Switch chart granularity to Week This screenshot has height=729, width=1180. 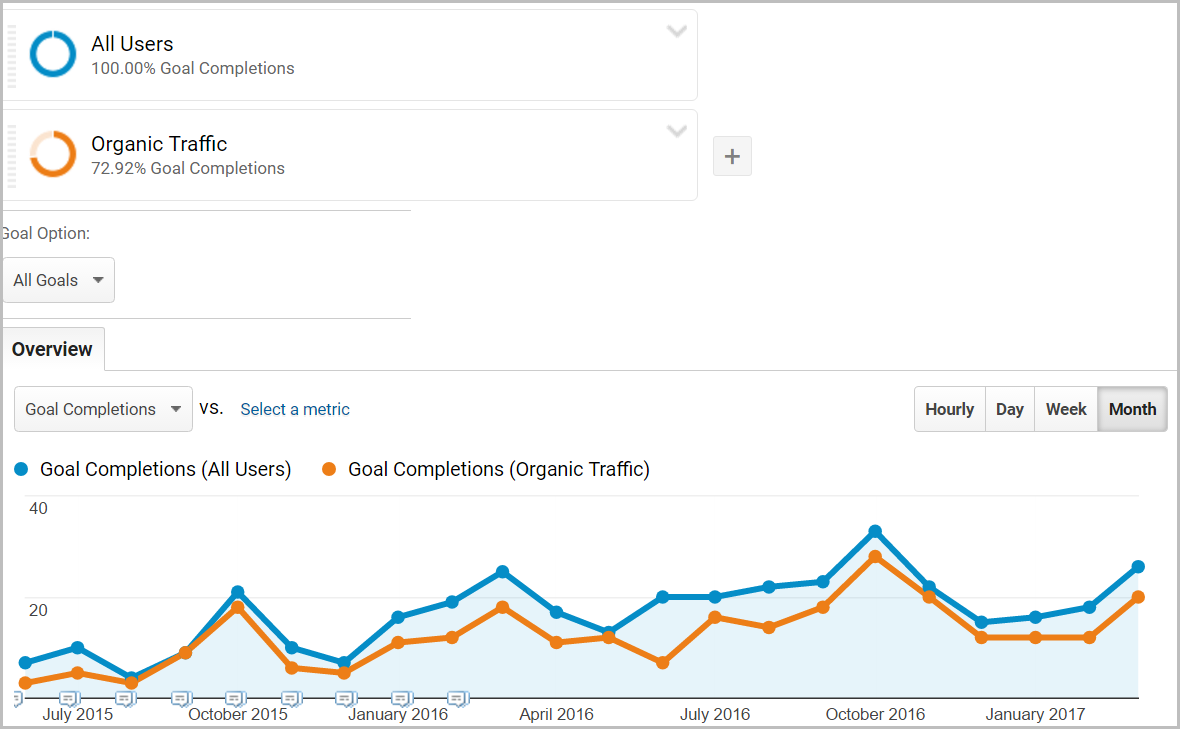[1066, 409]
